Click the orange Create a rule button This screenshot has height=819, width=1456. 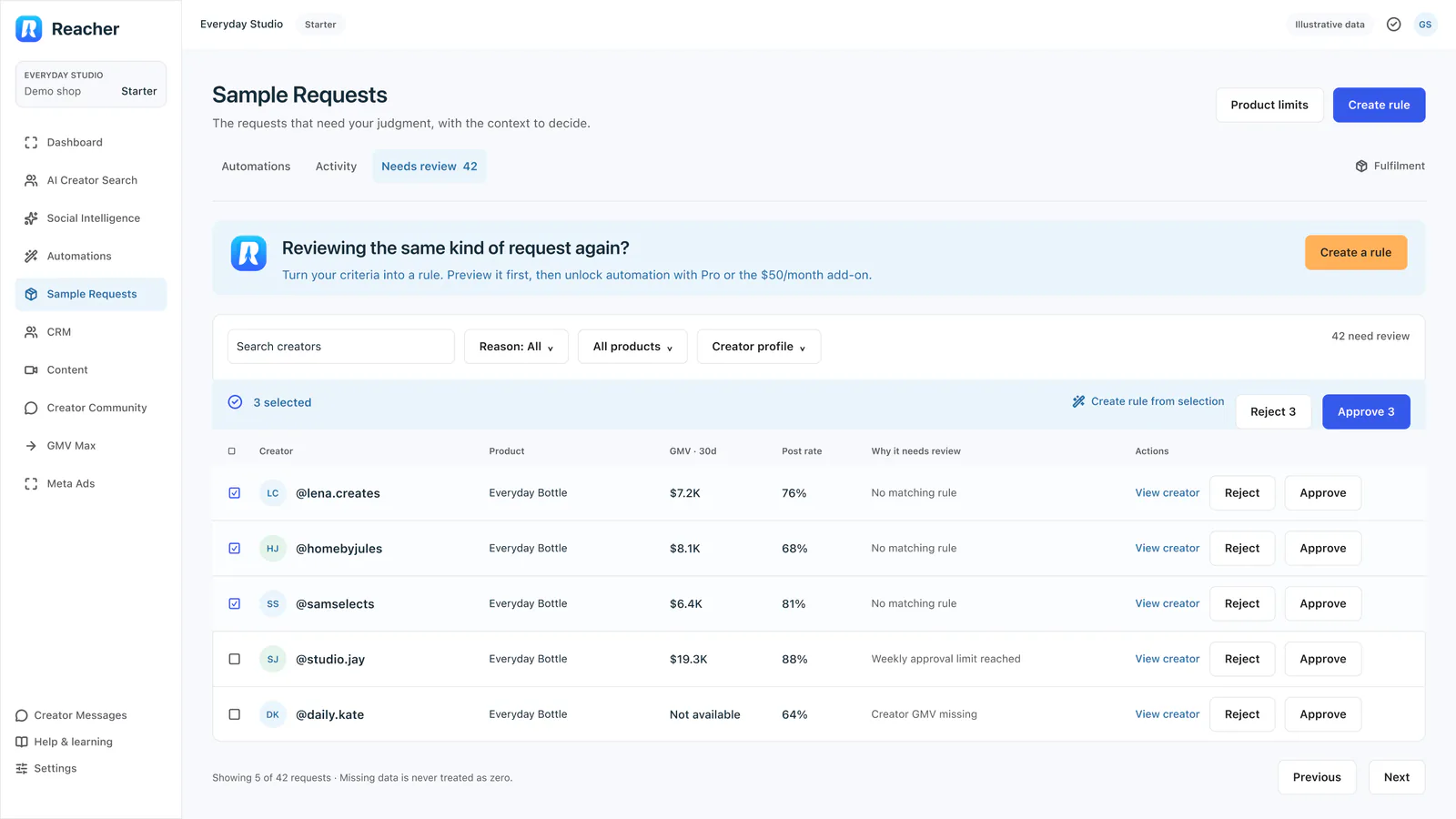click(1356, 252)
